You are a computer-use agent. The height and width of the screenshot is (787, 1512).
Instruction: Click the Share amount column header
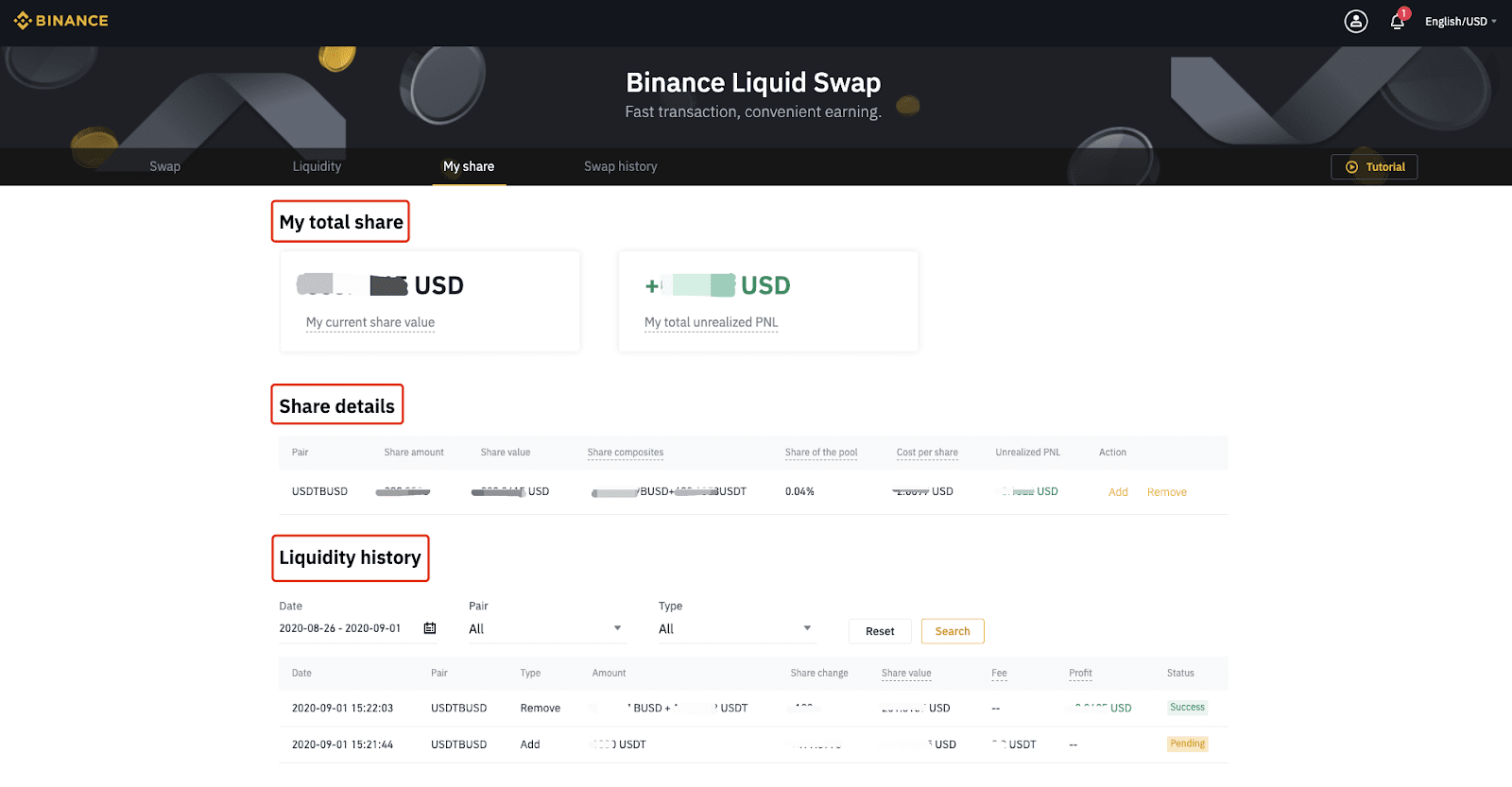(414, 453)
